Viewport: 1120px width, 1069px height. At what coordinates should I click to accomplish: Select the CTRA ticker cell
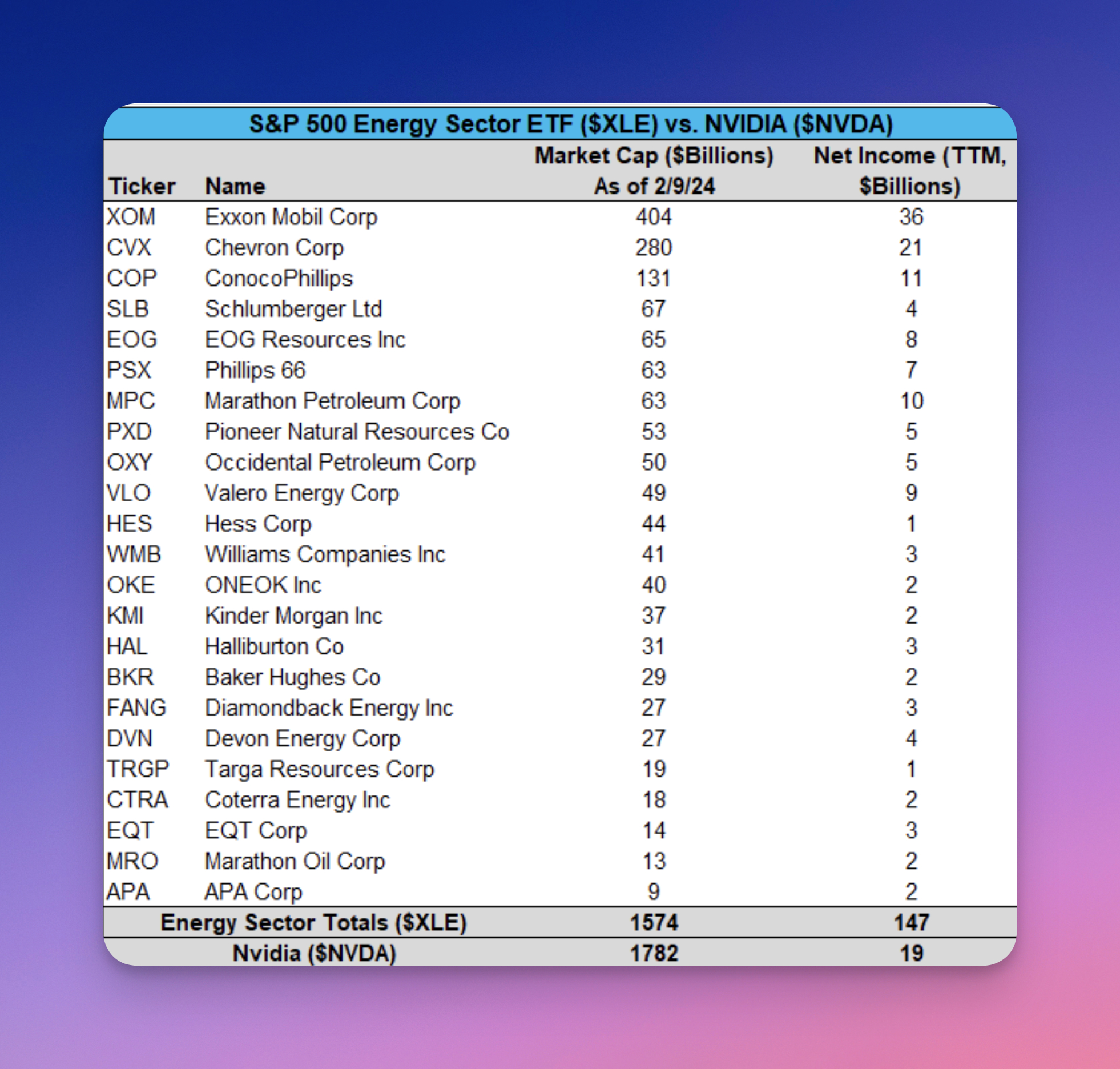(138, 800)
